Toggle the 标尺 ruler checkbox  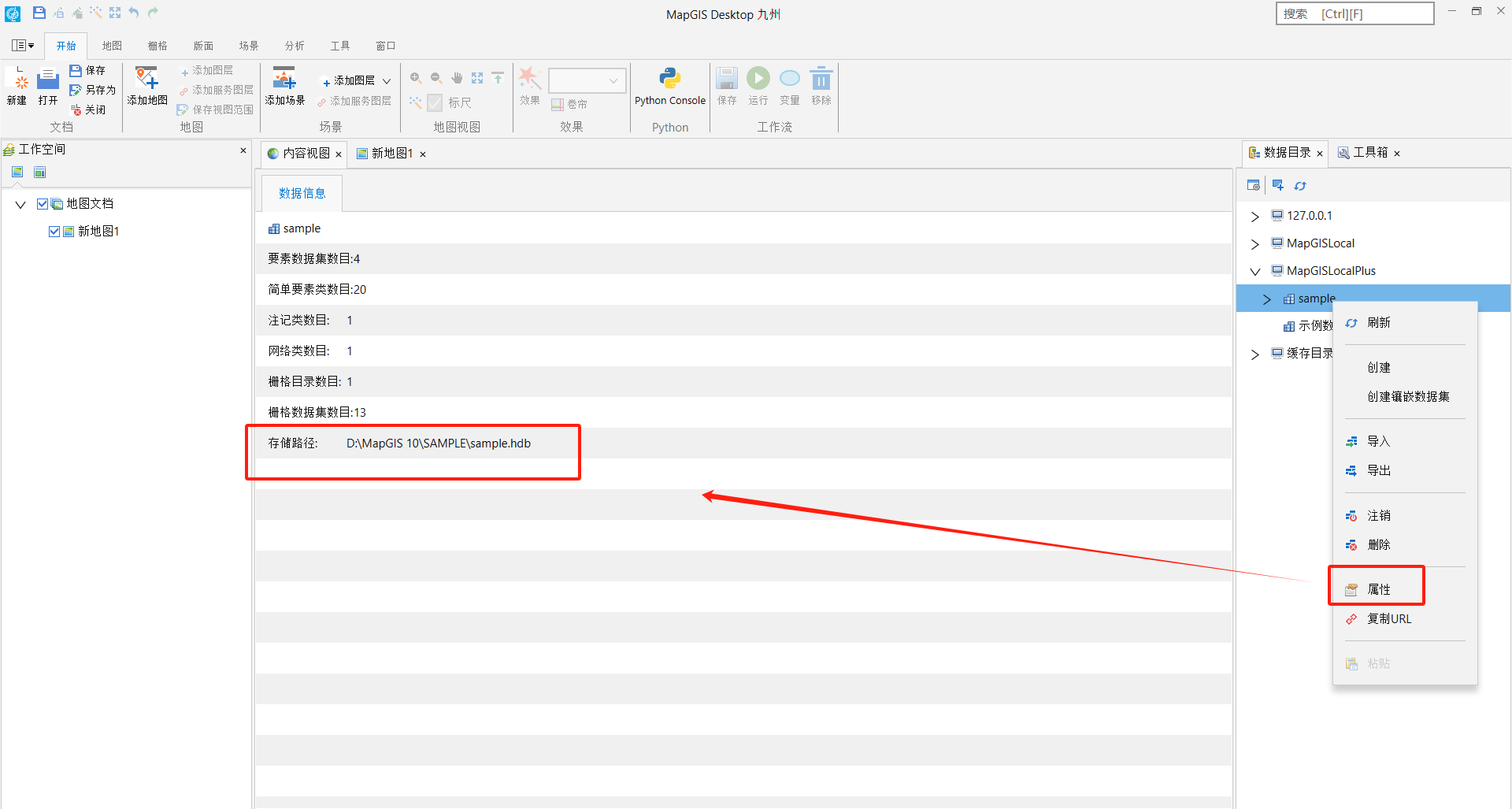coord(435,102)
